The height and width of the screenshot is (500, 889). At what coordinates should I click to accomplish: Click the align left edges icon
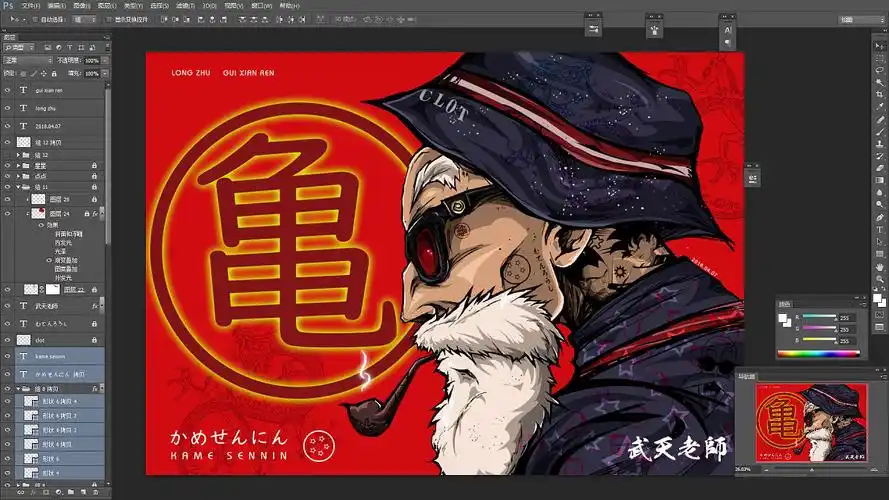click(201, 19)
